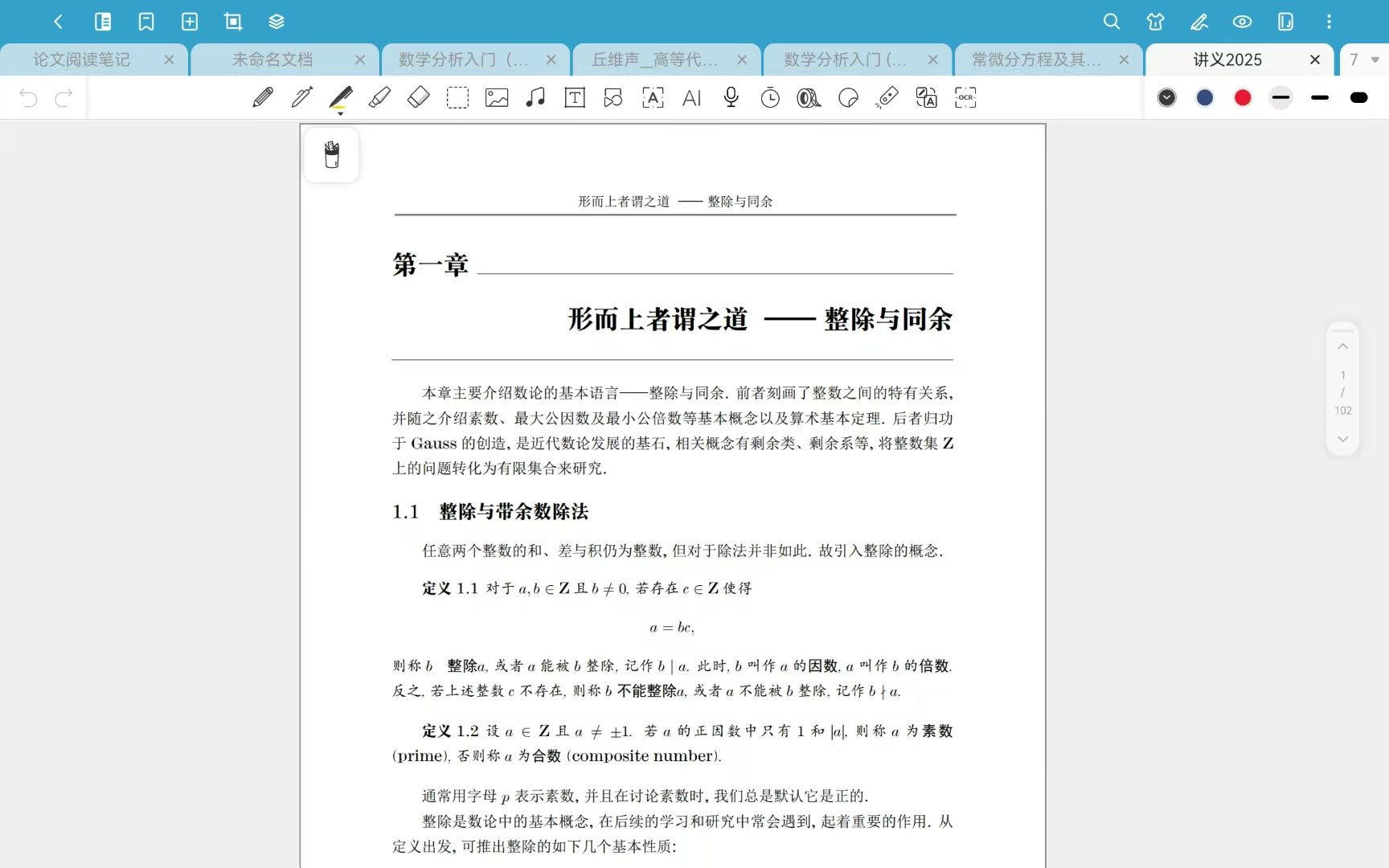
Task: Go to next page with down chevron
Action: coord(1342,439)
